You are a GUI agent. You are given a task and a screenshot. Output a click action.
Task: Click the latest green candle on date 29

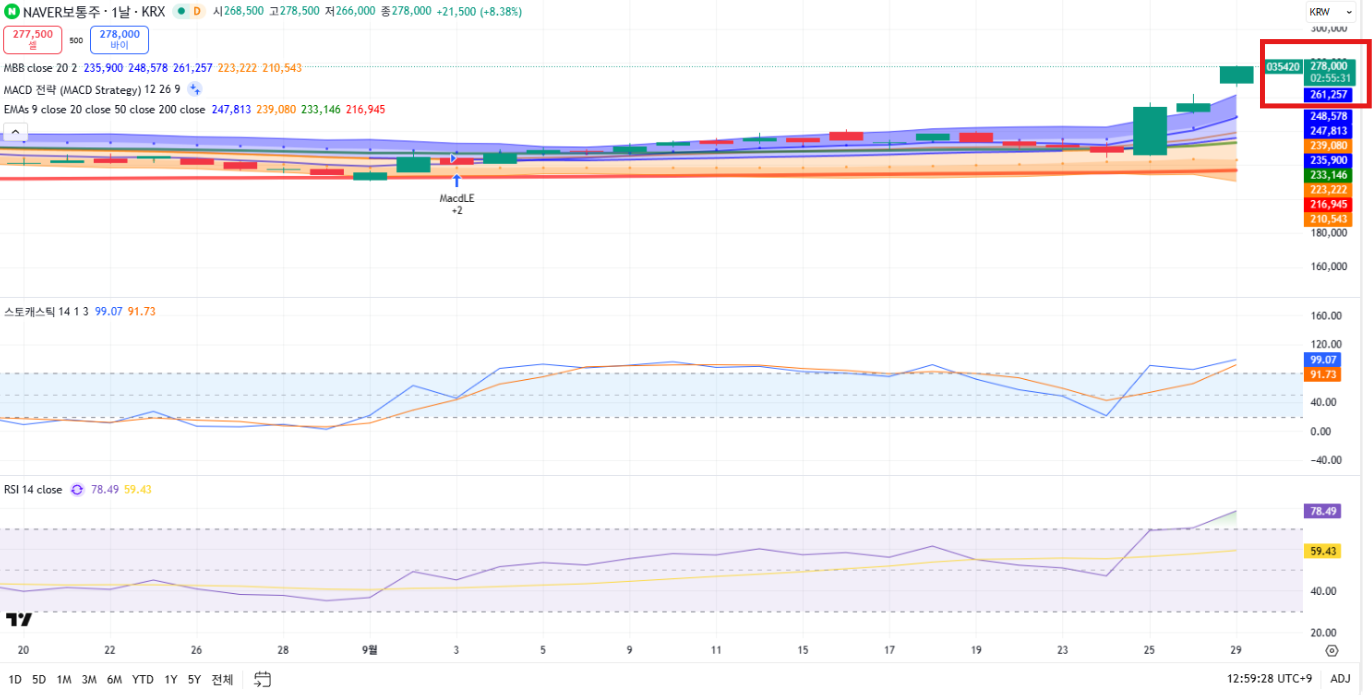1236,75
